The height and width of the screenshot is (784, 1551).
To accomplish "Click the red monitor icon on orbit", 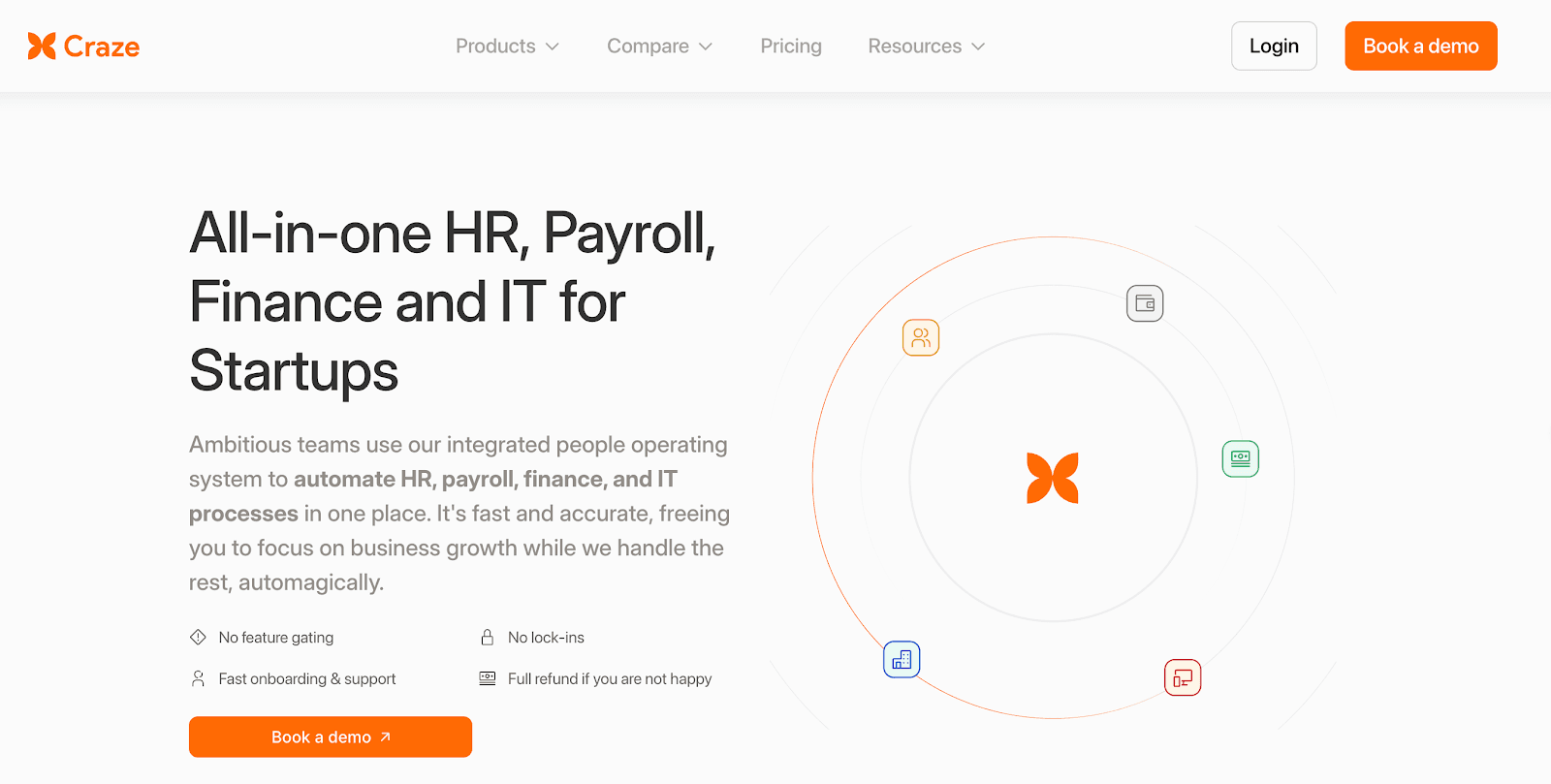I will (1183, 677).
